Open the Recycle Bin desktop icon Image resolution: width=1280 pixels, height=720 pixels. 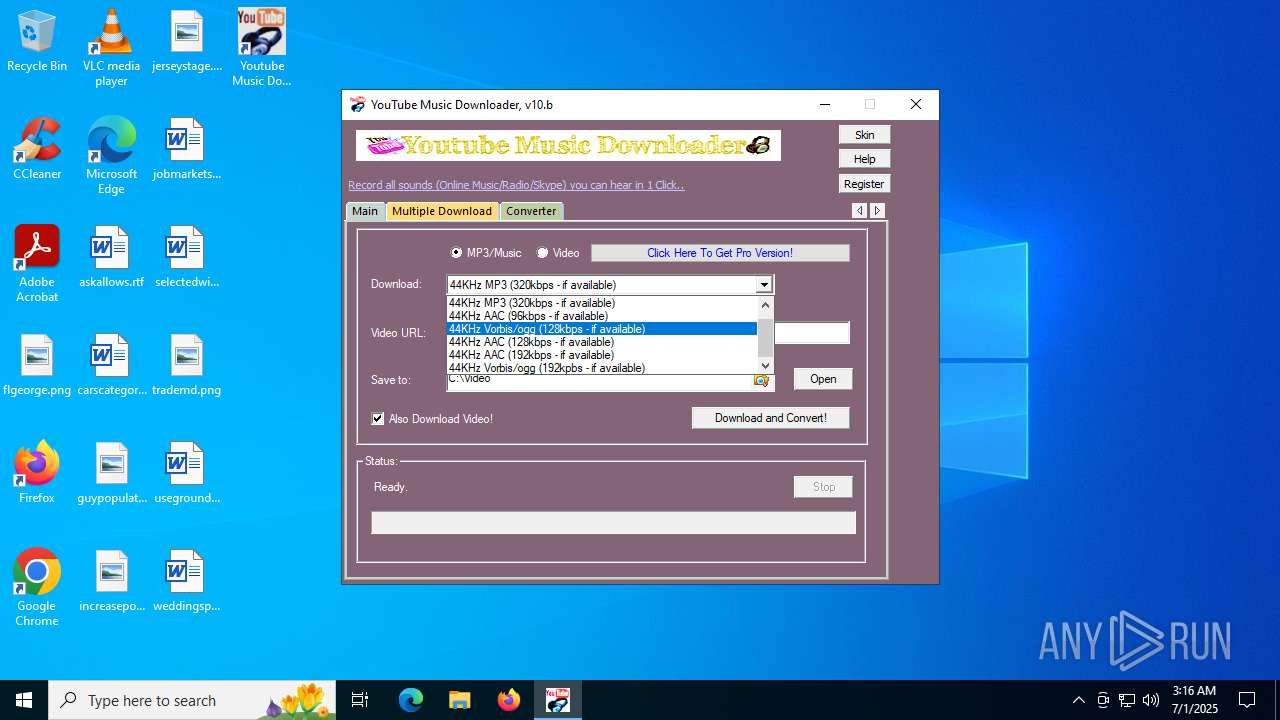click(37, 42)
